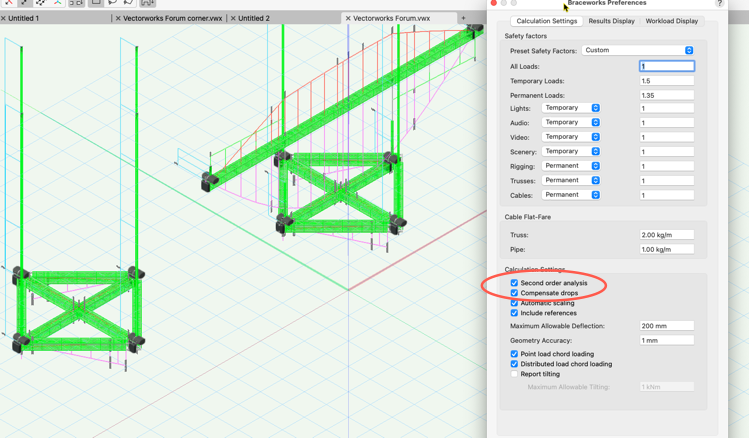Click the Truss cable flat-fare field
The width and height of the screenshot is (749, 438).
[x=666, y=235]
